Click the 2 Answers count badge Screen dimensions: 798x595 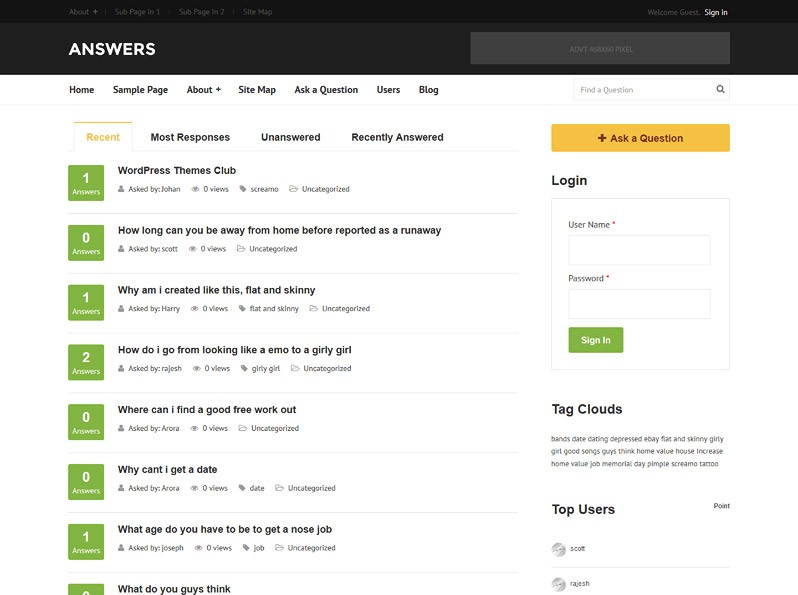coord(86,362)
